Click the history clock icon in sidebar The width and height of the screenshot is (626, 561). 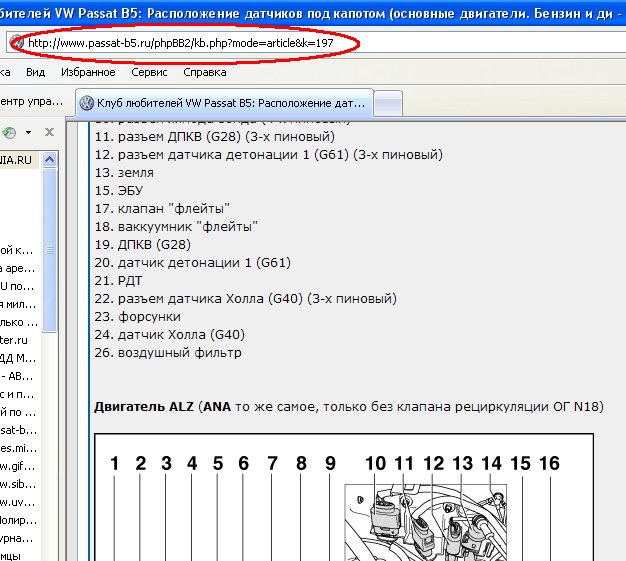coord(9,132)
